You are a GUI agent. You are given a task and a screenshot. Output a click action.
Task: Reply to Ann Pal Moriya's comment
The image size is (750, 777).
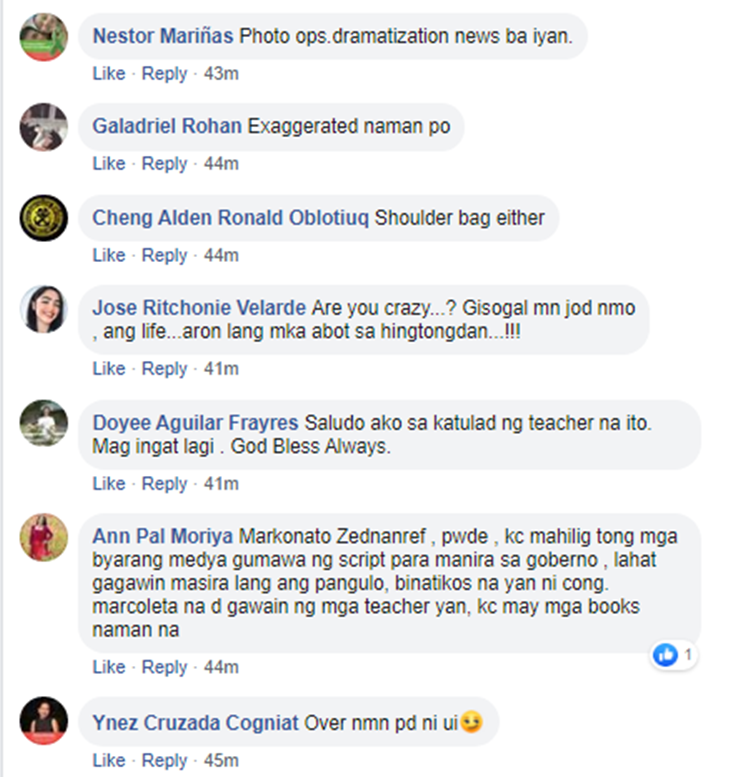[x=164, y=668]
